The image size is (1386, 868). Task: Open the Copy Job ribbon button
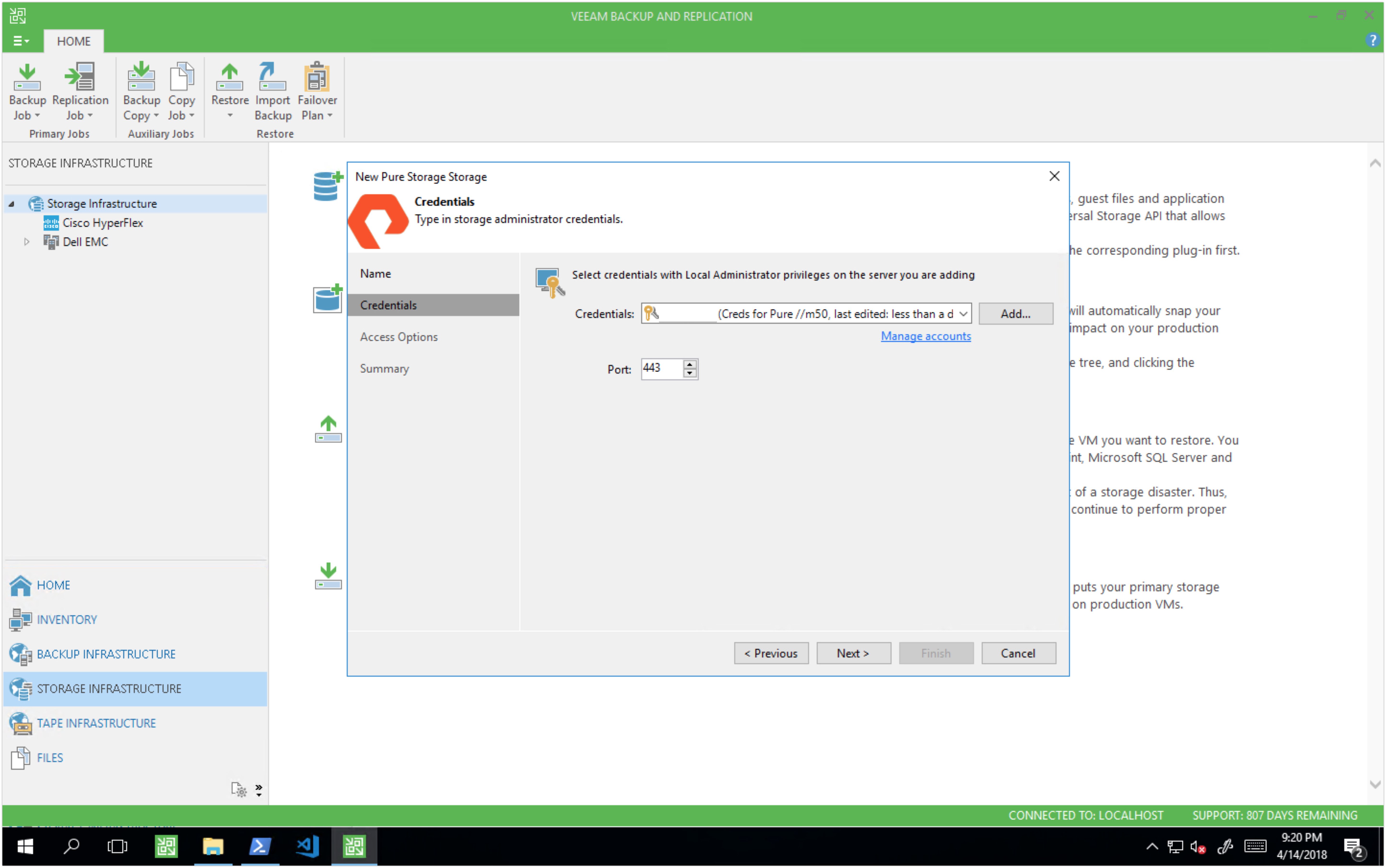(182, 92)
